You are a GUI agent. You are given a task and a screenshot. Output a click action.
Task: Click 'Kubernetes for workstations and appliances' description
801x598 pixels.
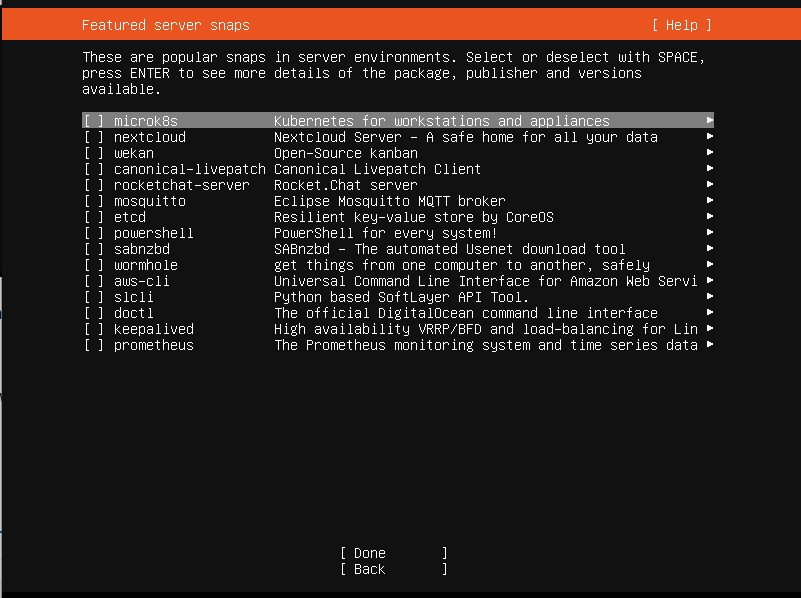tap(442, 121)
